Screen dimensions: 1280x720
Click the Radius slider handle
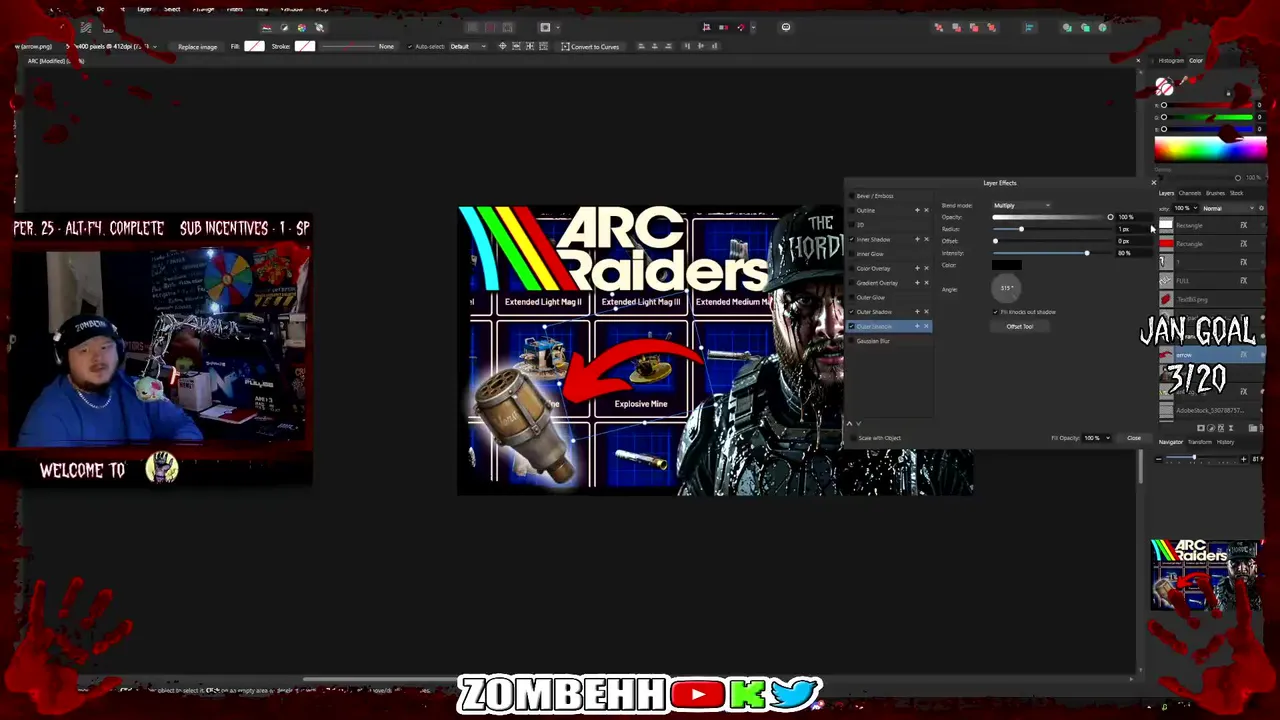pyautogui.click(x=1021, y=229)
